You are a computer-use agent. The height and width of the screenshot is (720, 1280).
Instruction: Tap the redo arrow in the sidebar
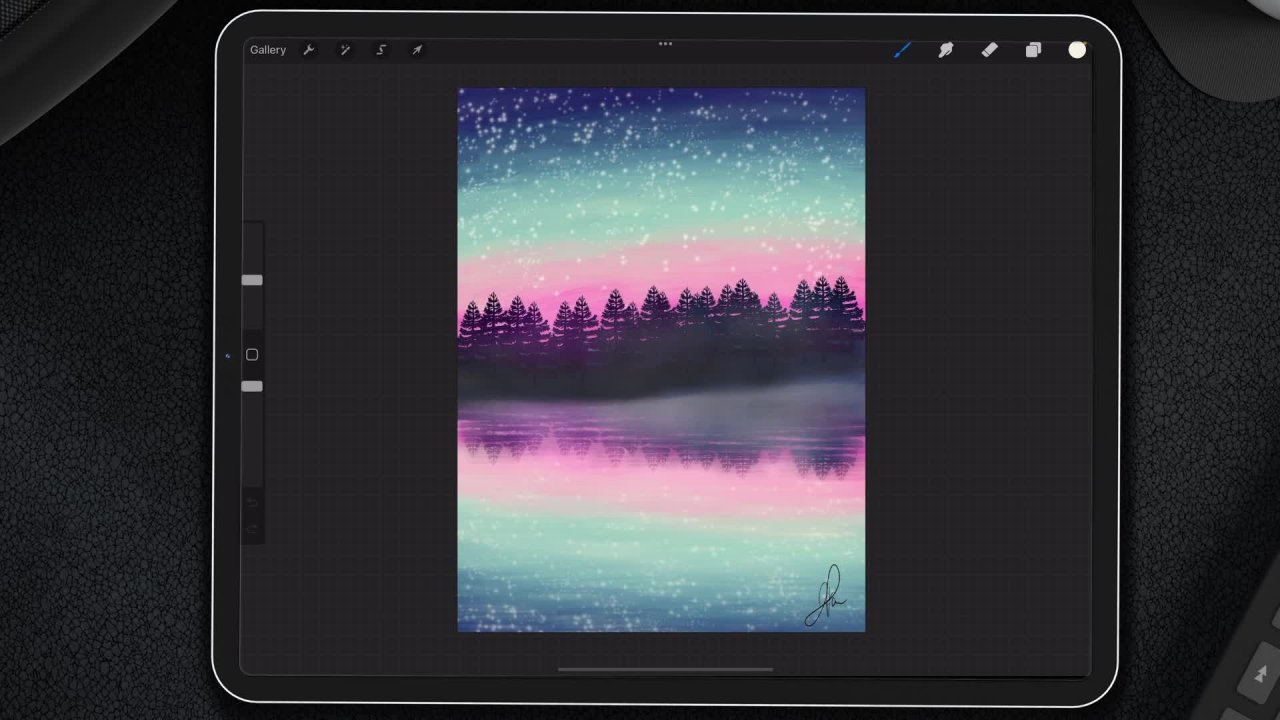point(252,528)
